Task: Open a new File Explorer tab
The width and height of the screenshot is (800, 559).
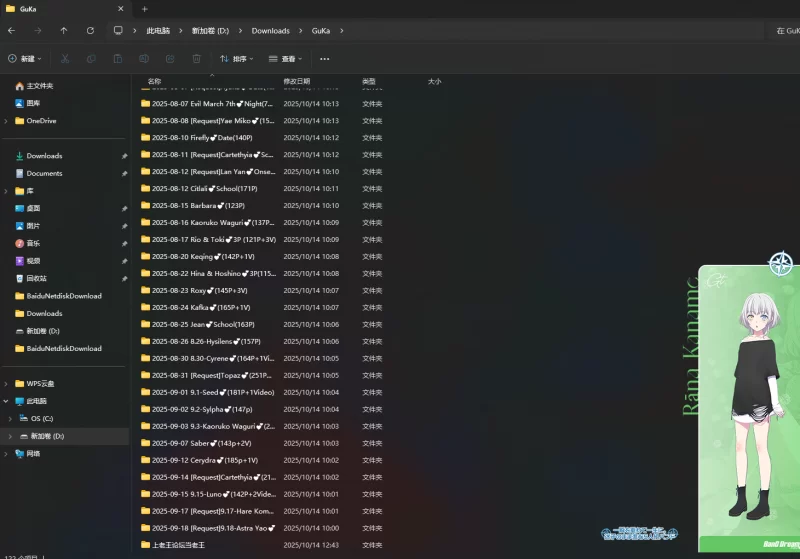Action: coord(144,8)
